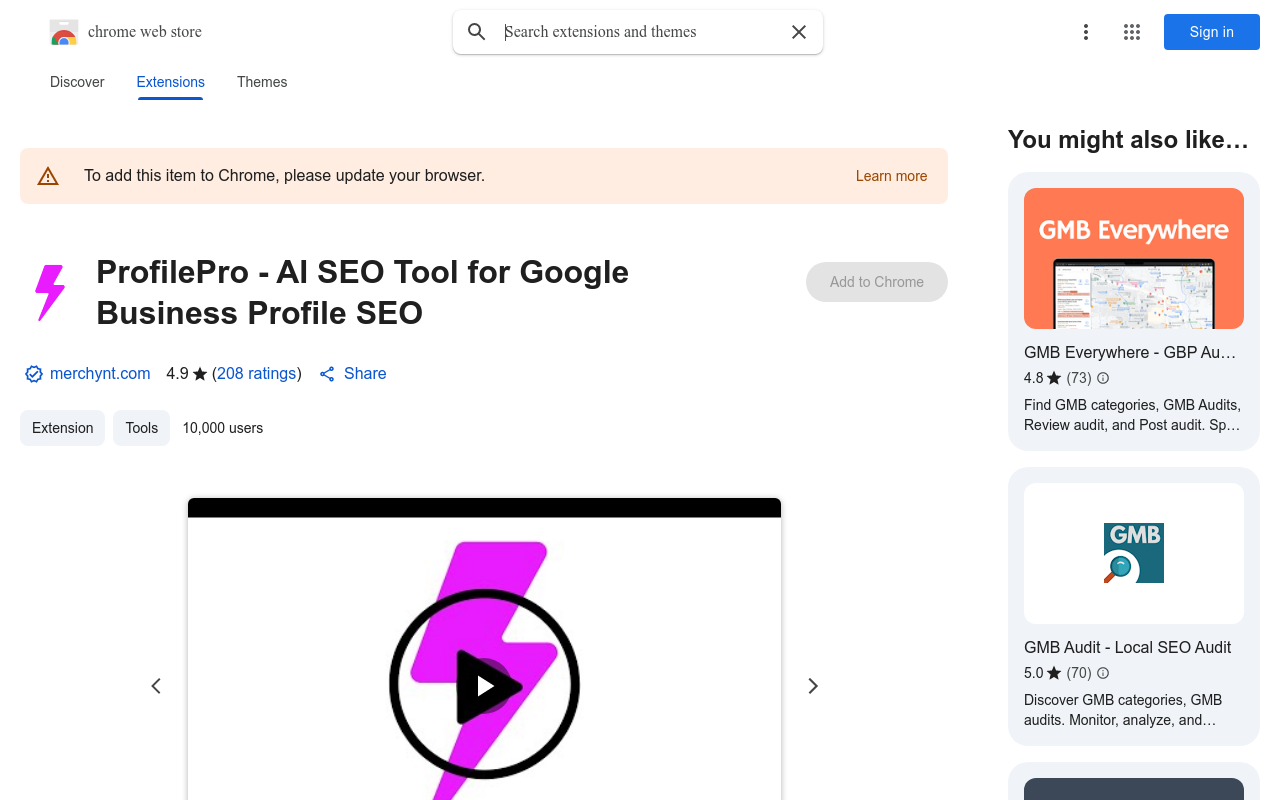Screen dimensions: 1280x800
Task: Click the info icon beside GMB Audit rating
Action: (1102, 673)
